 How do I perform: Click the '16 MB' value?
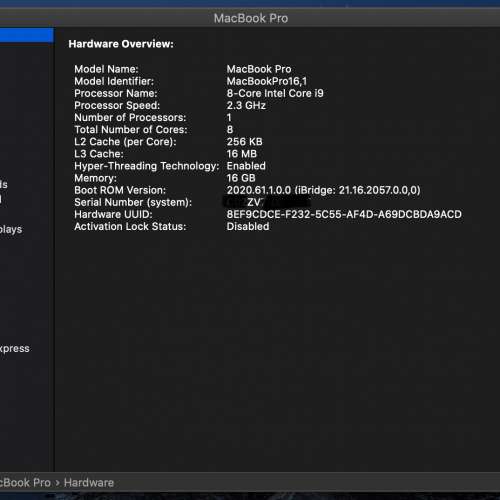242,154
